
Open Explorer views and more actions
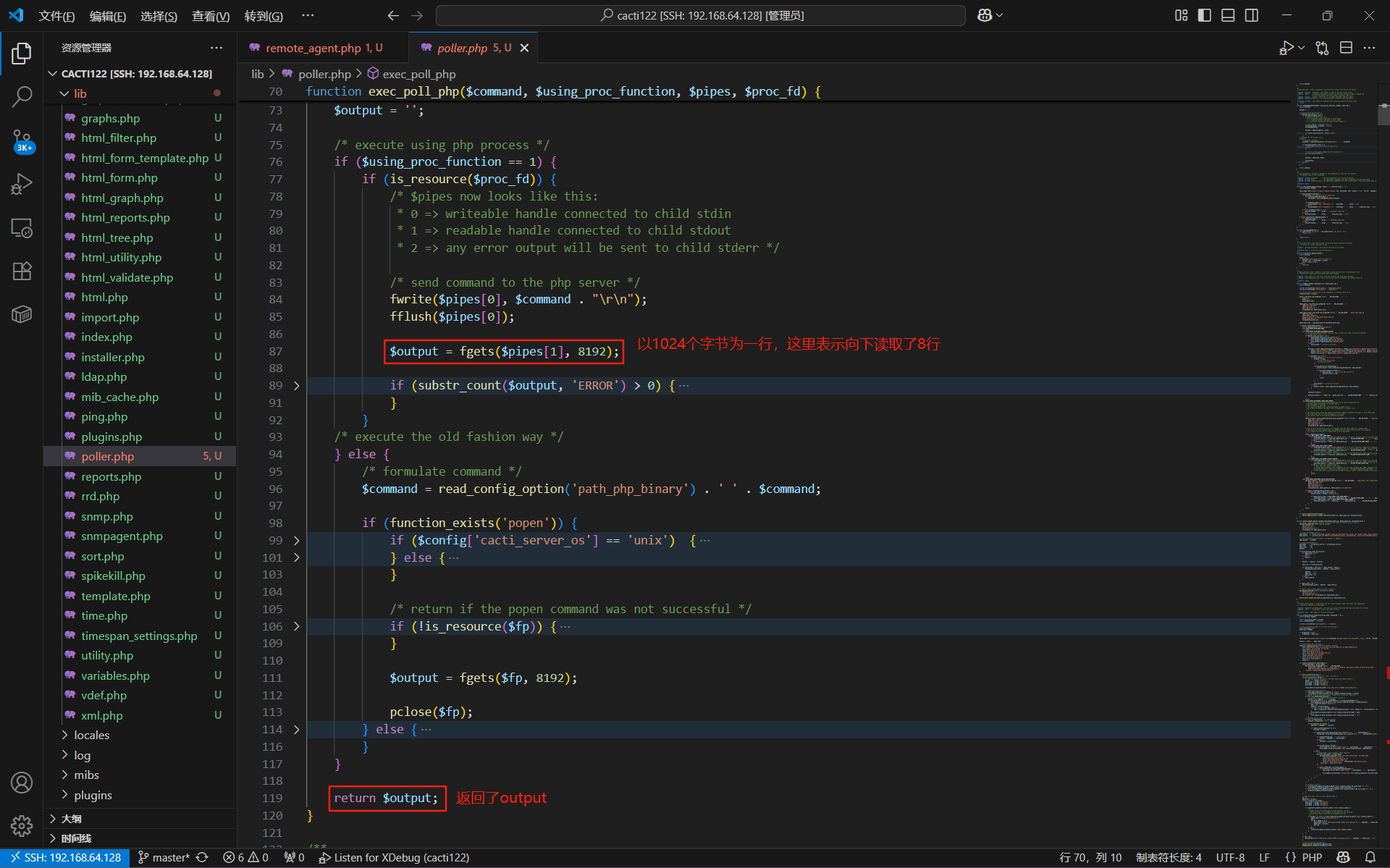click(216, 48)
